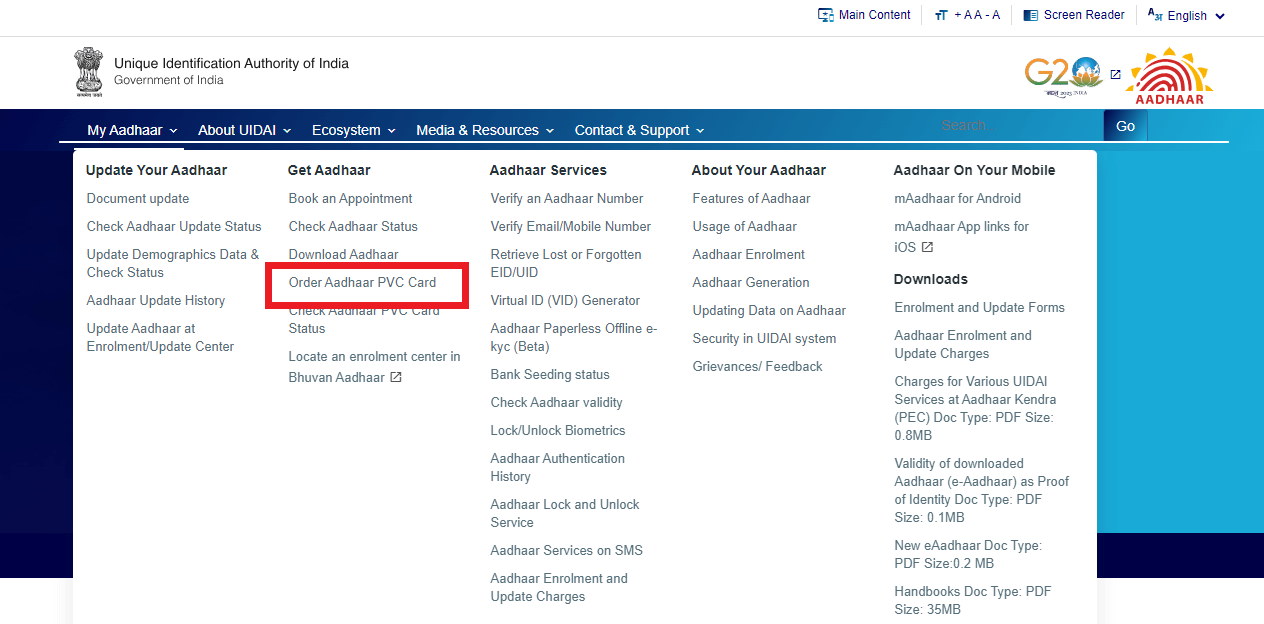Select Order Aadhaar PVC Card link
Screen dimensions: 1264x624
(x=362, y=283)
